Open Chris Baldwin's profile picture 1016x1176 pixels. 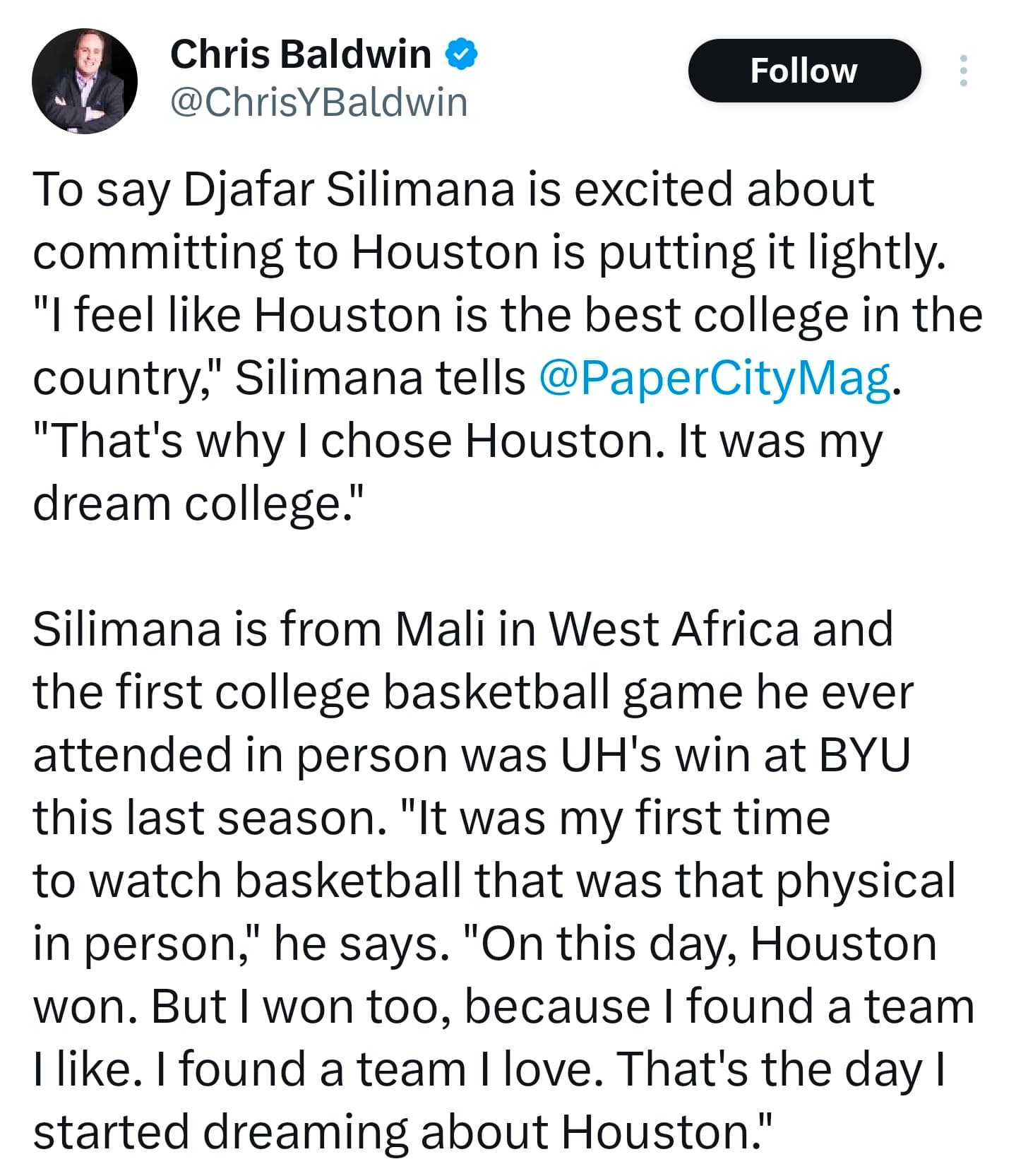pyautogui.click(x=84, y=81)
